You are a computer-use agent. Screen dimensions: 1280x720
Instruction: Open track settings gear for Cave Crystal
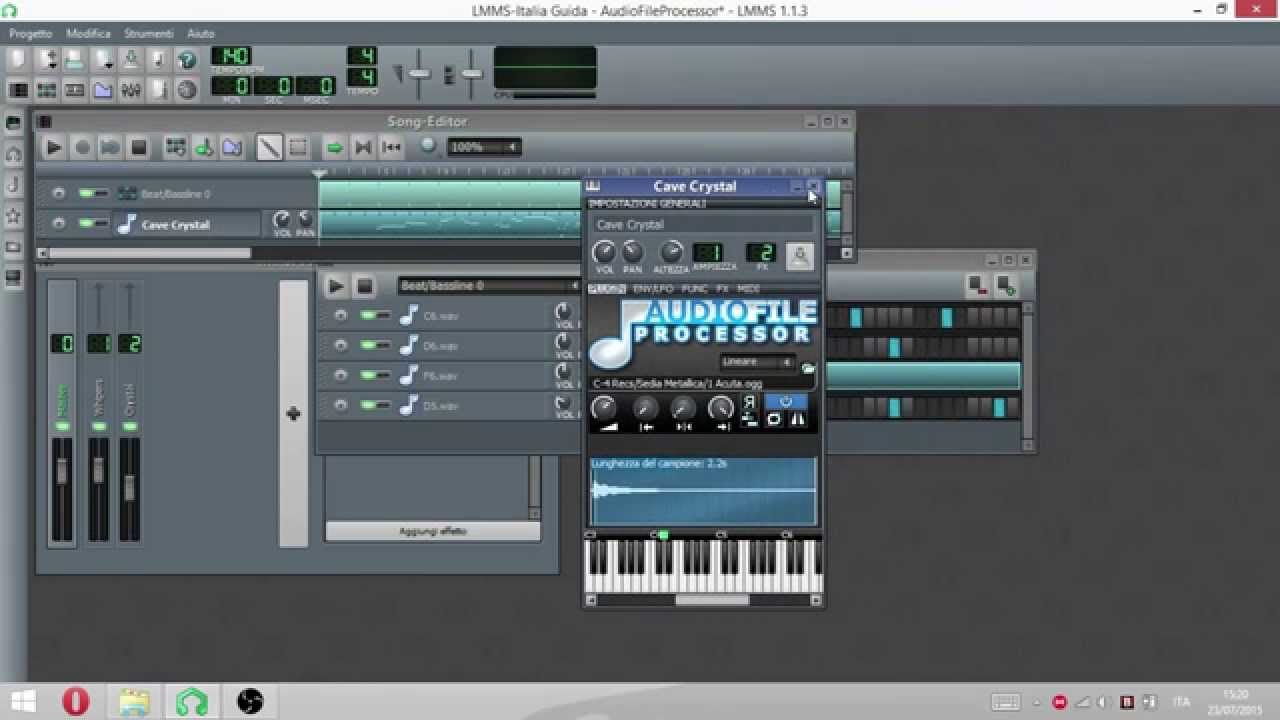[x=59, y=224]
